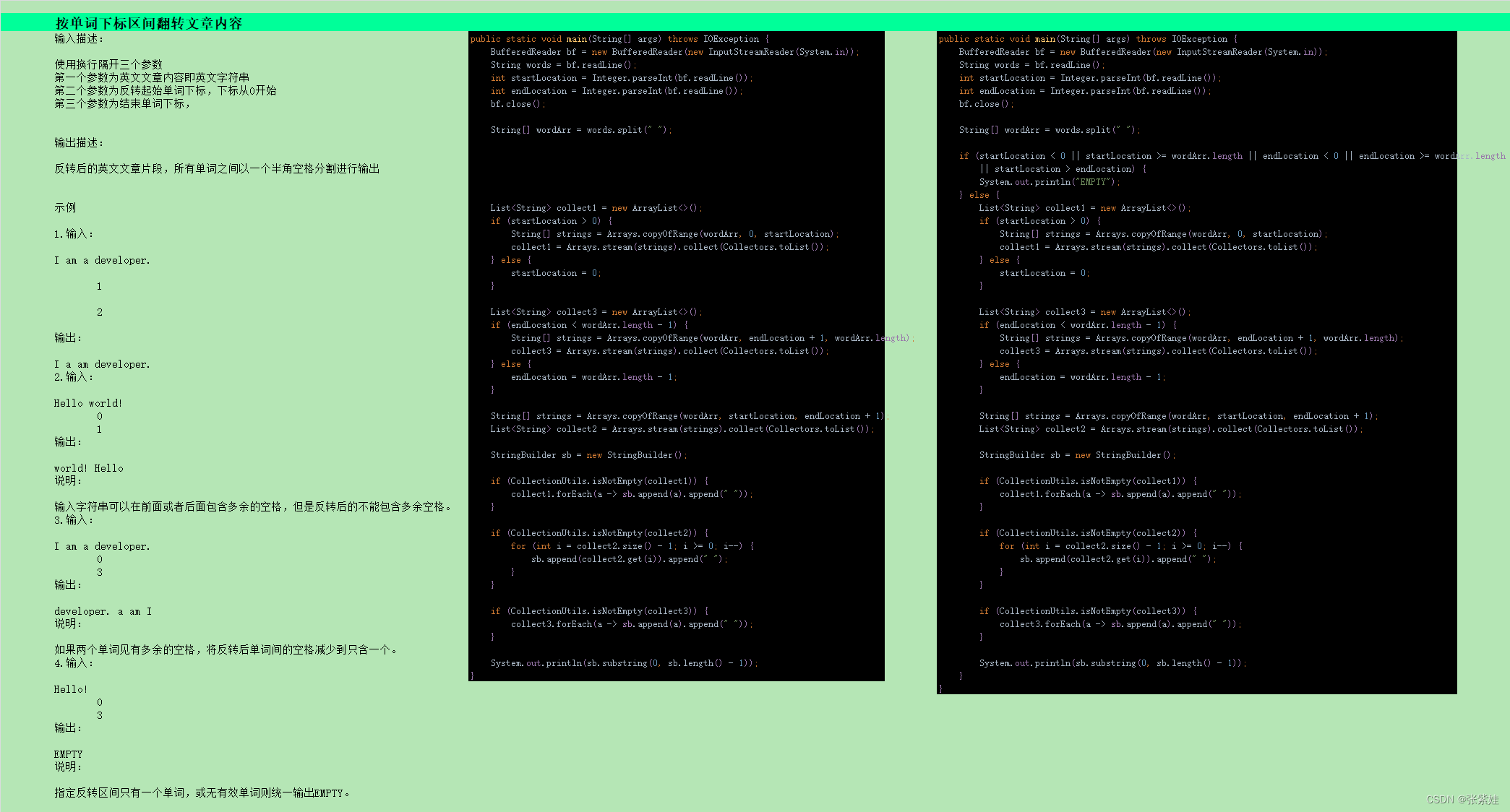Click endLocation = wordArr.length - 1 in left code block
Viewport: 1510px width, 812px height.
point(594,377)
